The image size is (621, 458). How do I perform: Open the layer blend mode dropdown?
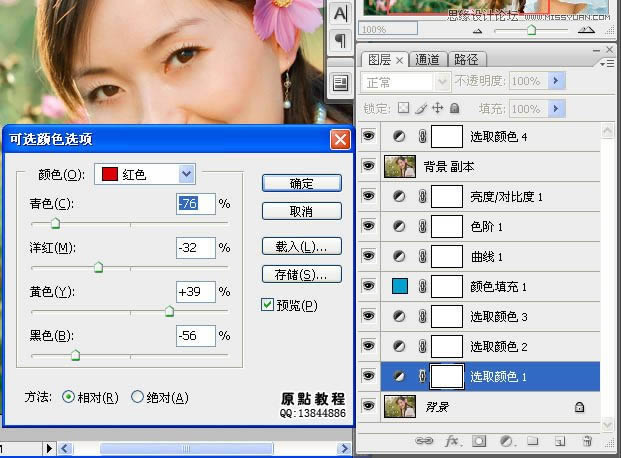(x=441, y=81)
